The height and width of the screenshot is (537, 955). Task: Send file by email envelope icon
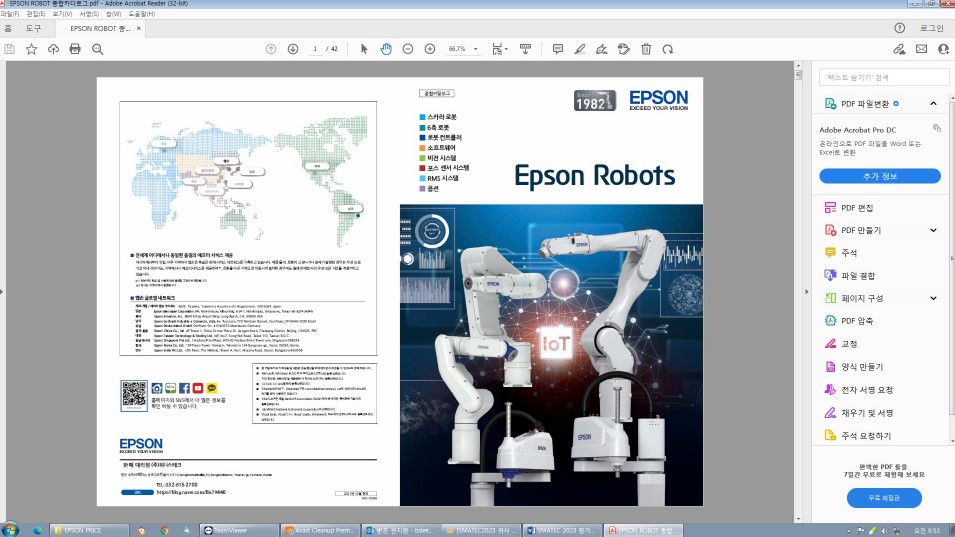pyautogui.click(x=922, y=49)
